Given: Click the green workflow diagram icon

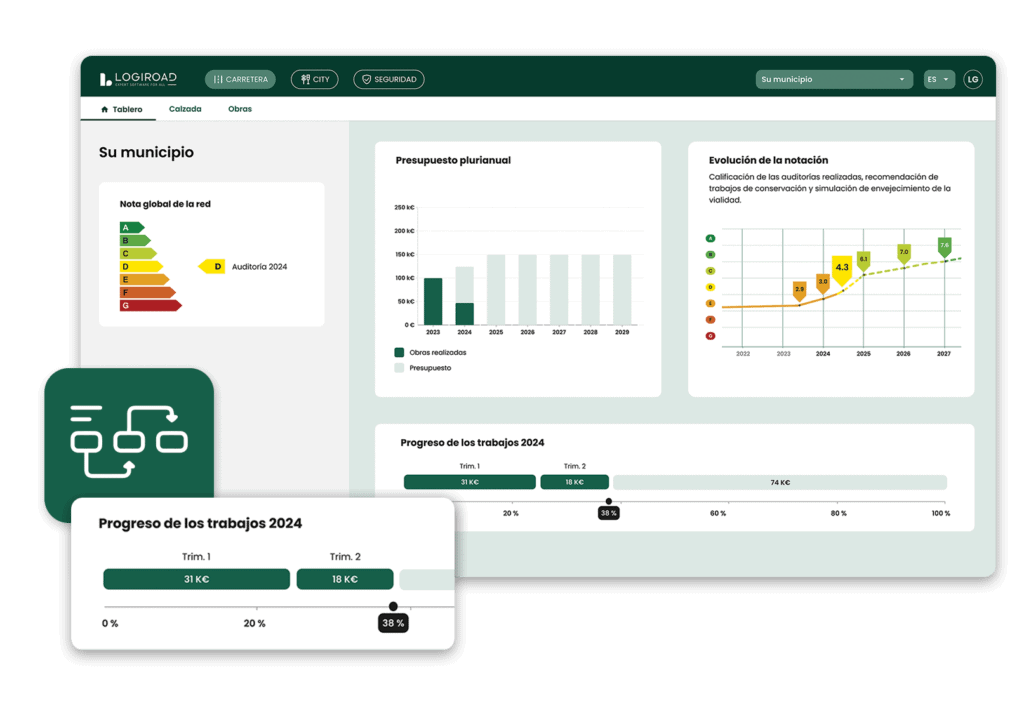Looking at the screenshot, I should point(129,440).
